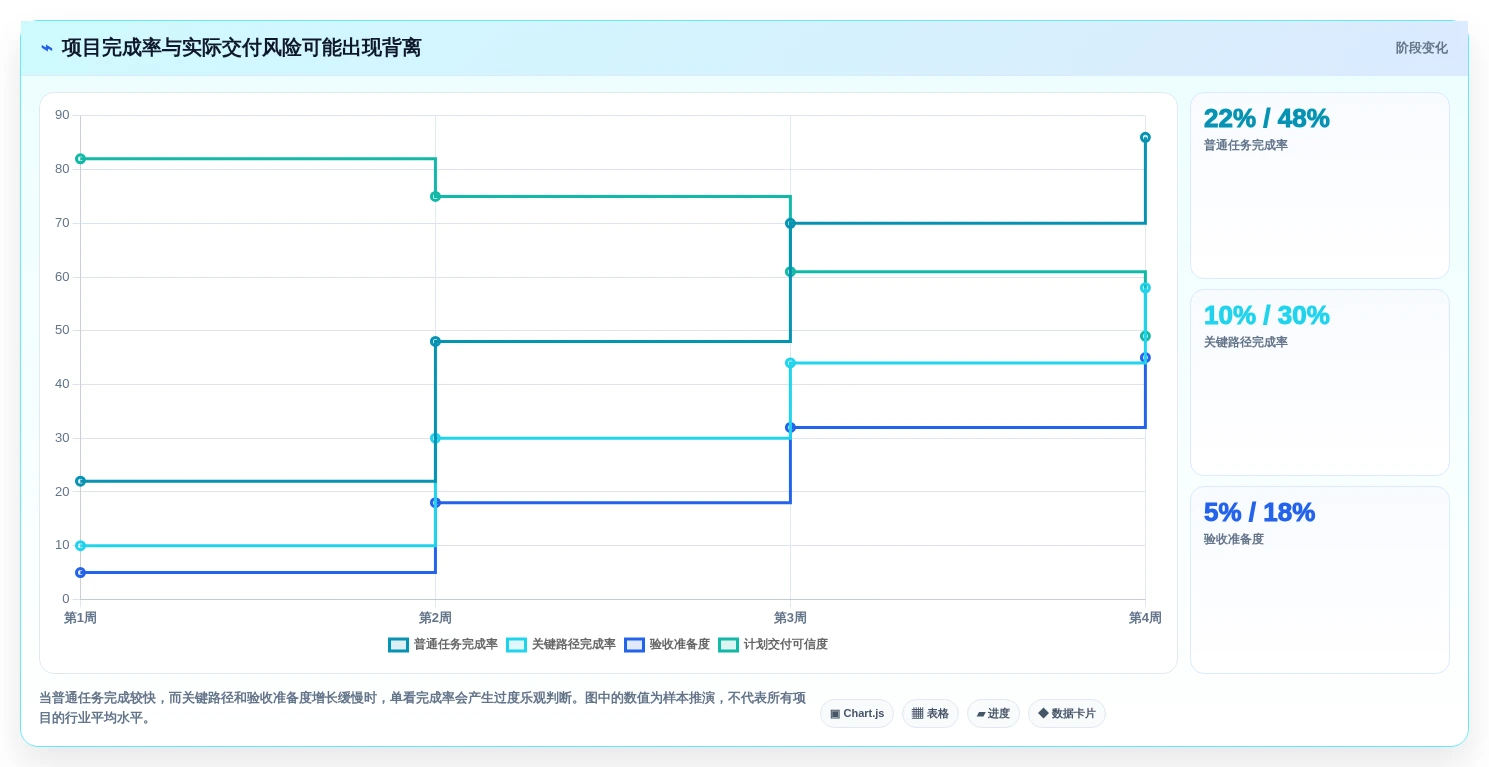Select the 第4周 point at 49 on 计划交付可信度
This screenshot has height=767, width=1489.
[x=1145, y=336]
